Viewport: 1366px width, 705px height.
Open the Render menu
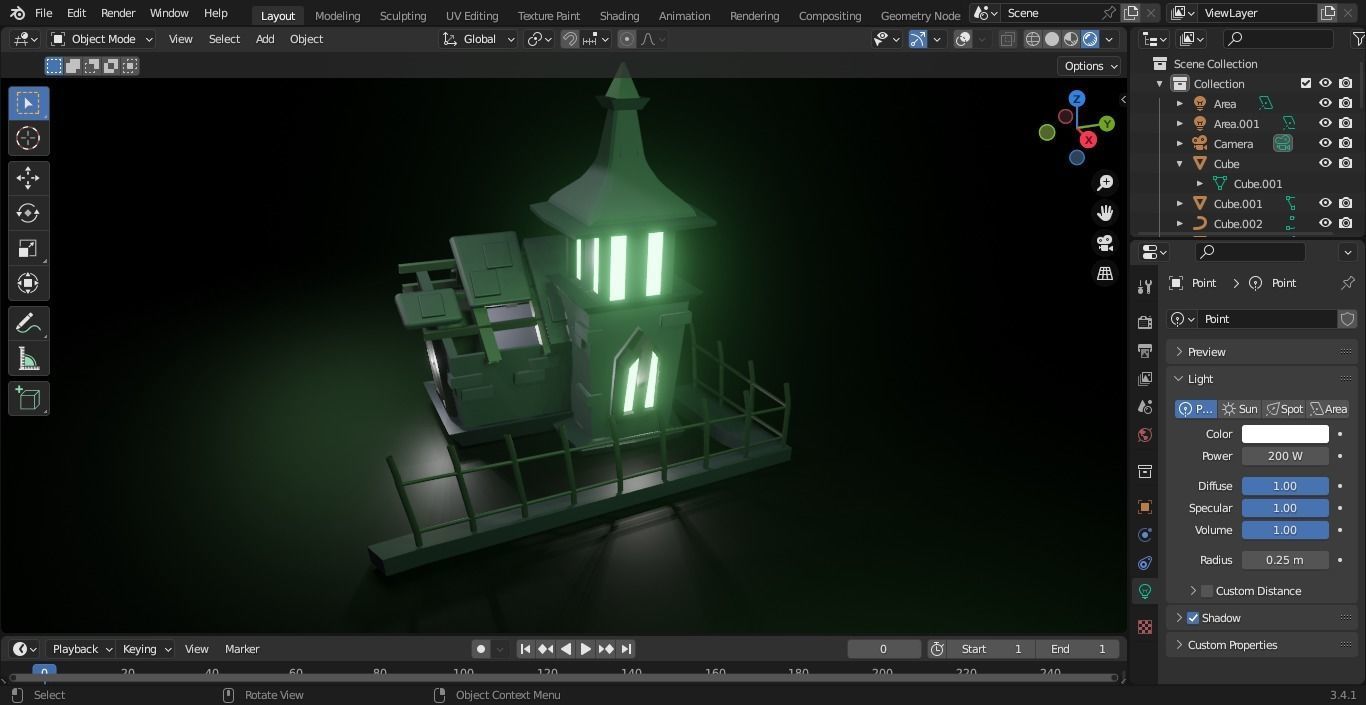pos(118,13)
